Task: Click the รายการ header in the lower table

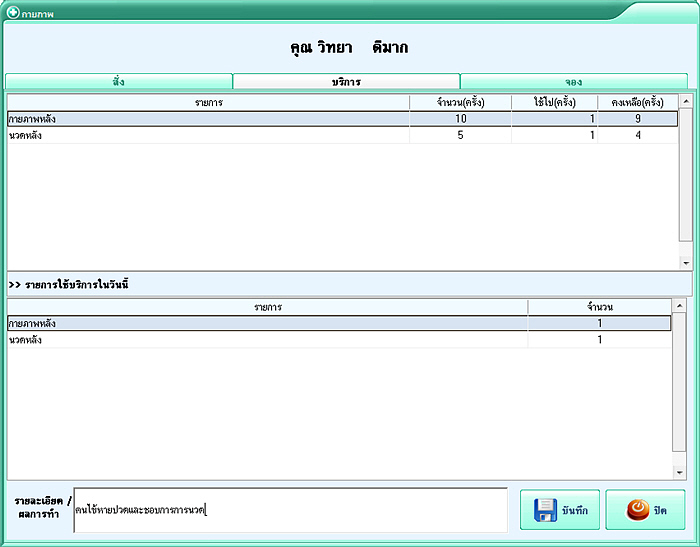Action: (x=267, y=307)
